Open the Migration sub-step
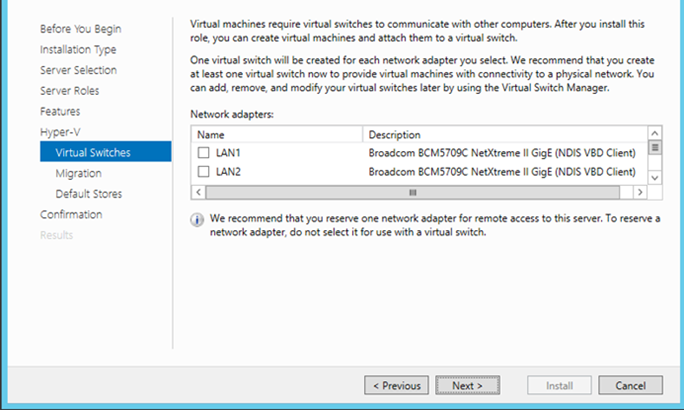Screen dimensions: 684x410 tap(79, 173)
